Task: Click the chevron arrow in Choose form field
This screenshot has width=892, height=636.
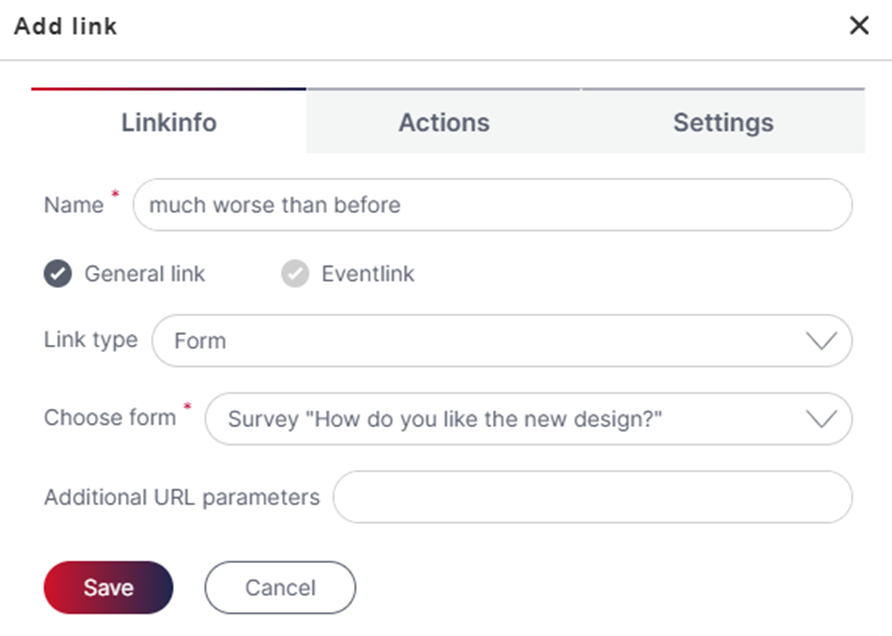Action: pos(821,419)
